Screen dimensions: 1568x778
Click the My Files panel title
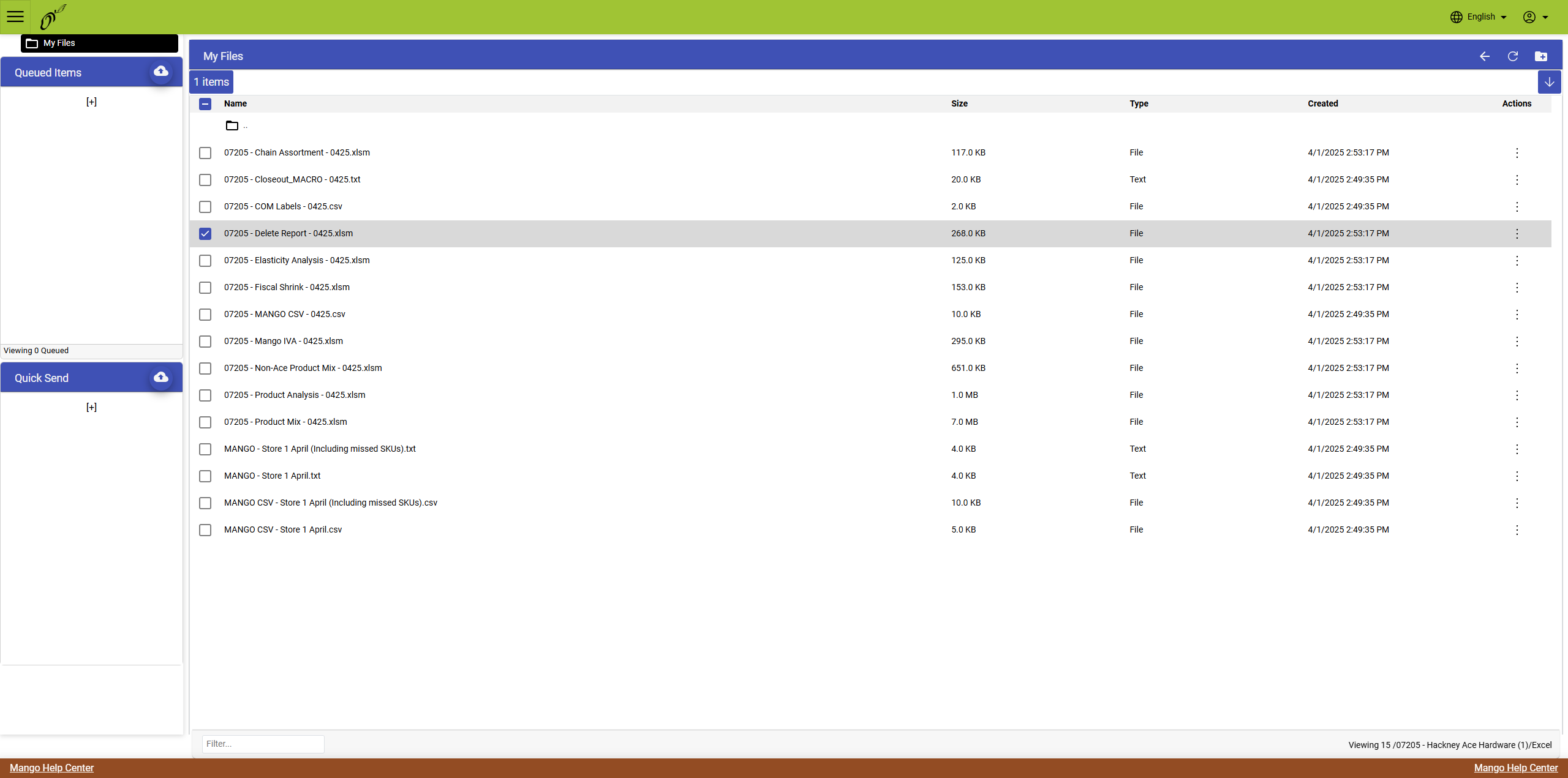[223, 56]
